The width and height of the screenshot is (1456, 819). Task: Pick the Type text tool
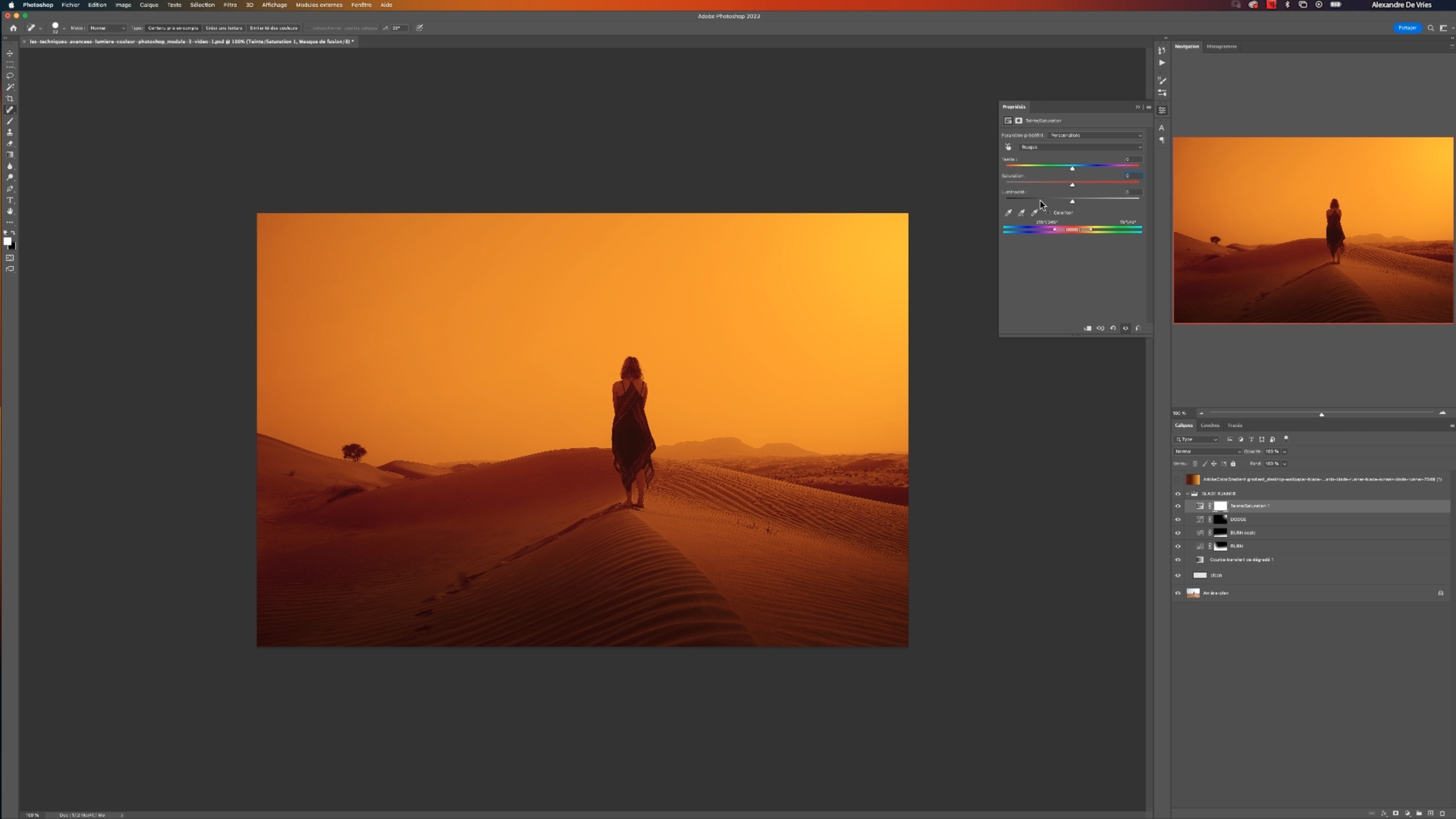pos(9,200)
